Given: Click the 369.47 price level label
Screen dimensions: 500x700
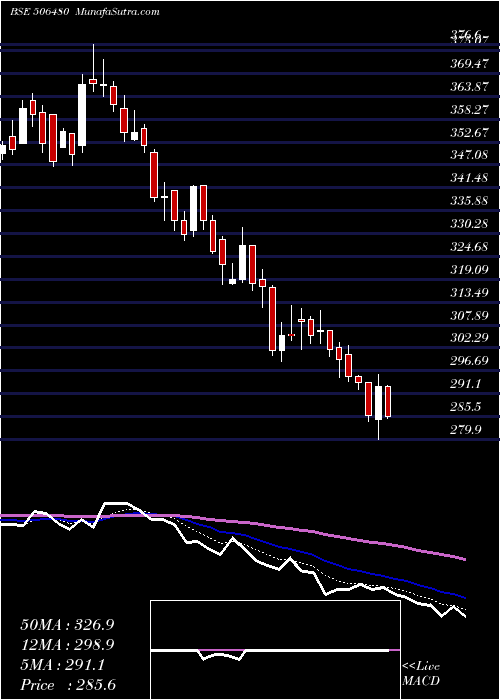Looking at the screenshot, I should [x=469, y=64].
